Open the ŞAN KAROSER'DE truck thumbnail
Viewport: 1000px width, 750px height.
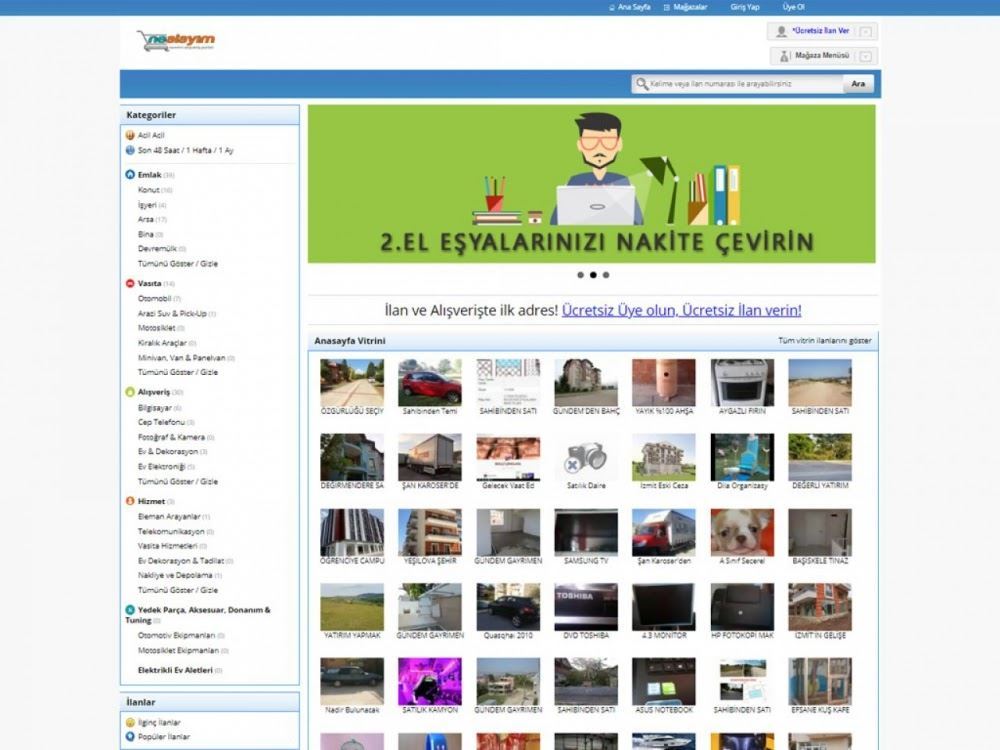430,457
